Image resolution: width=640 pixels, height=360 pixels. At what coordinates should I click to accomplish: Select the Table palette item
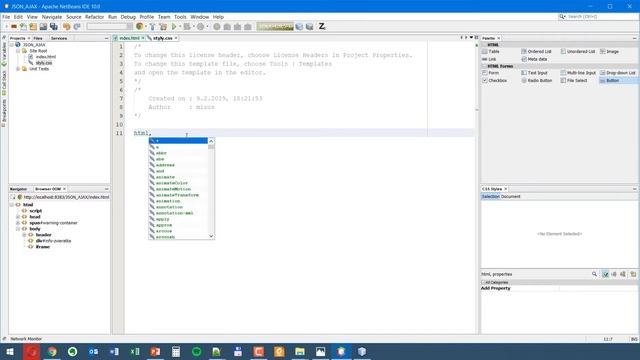(491, 51)
